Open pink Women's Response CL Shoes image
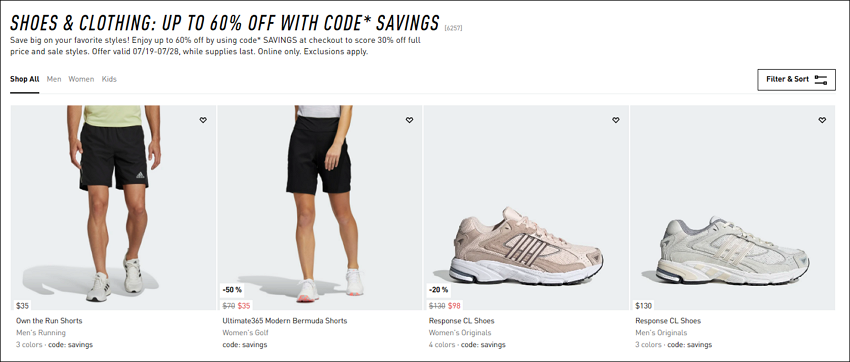850x362 pixels. 526,208
